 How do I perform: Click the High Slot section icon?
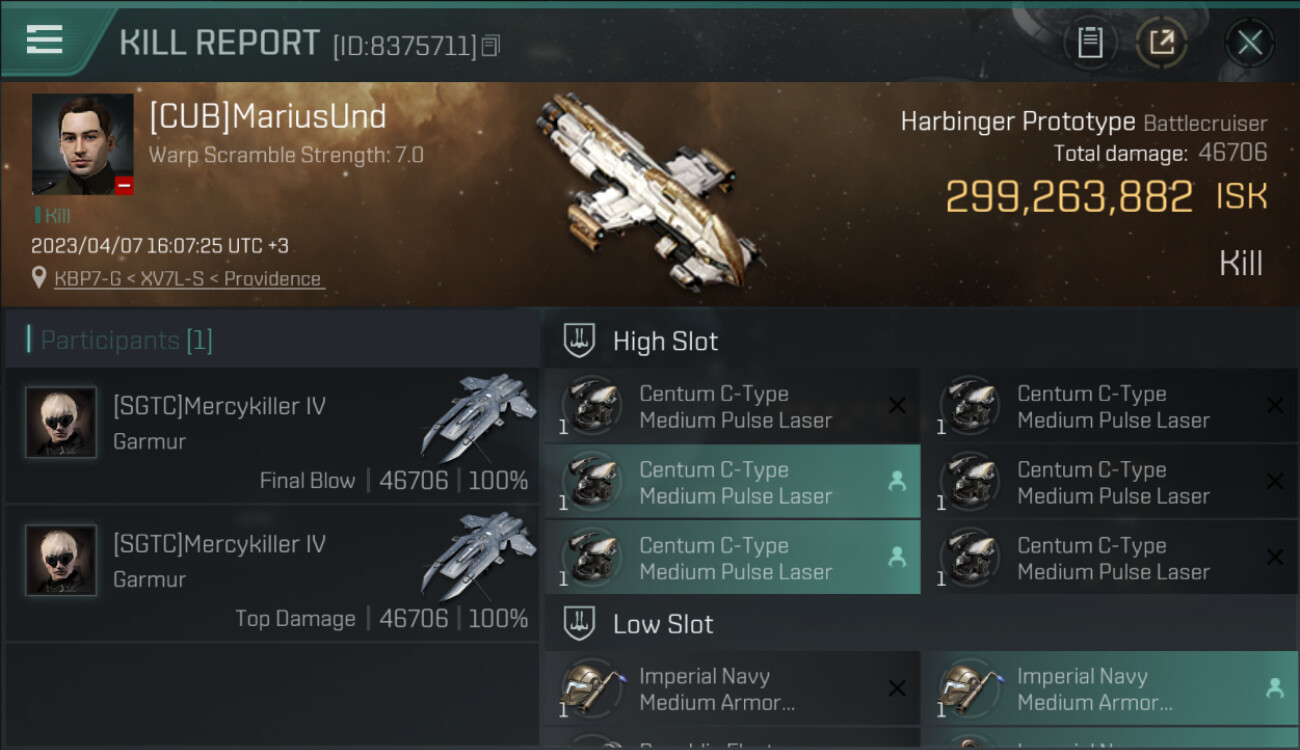(x=580, y=341)
